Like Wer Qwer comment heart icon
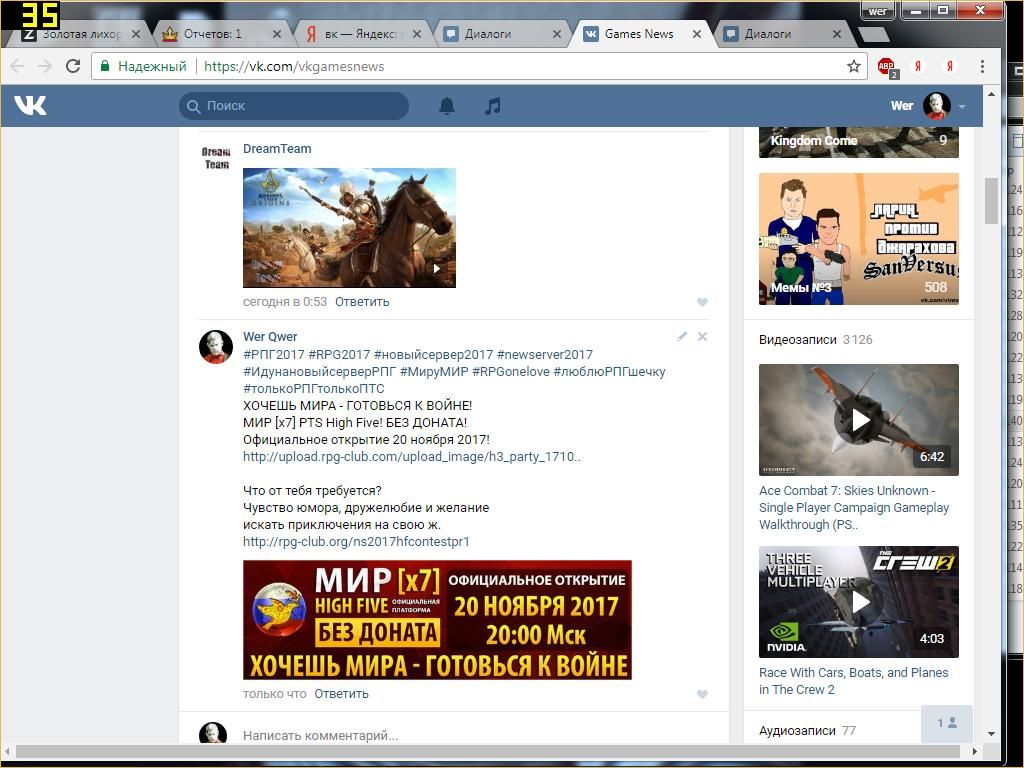The height and width of the screenshot is (768, 1024). [x=702, y=694]
